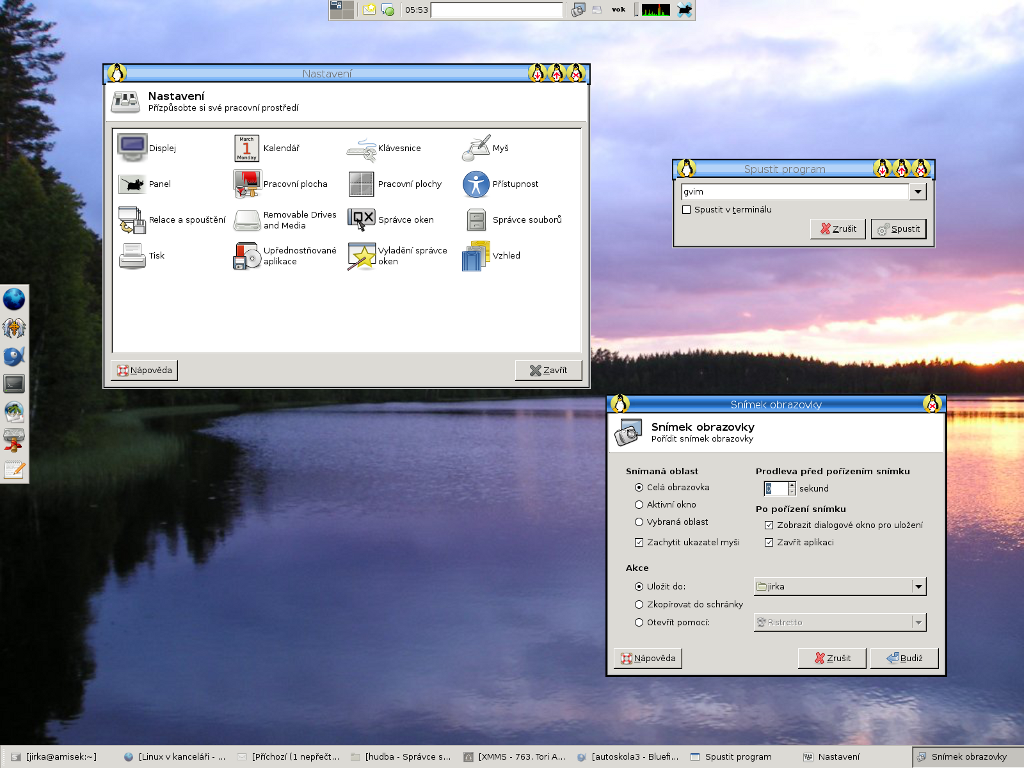
Task: Open the Myš mouse settings
Action: [475, 148]
